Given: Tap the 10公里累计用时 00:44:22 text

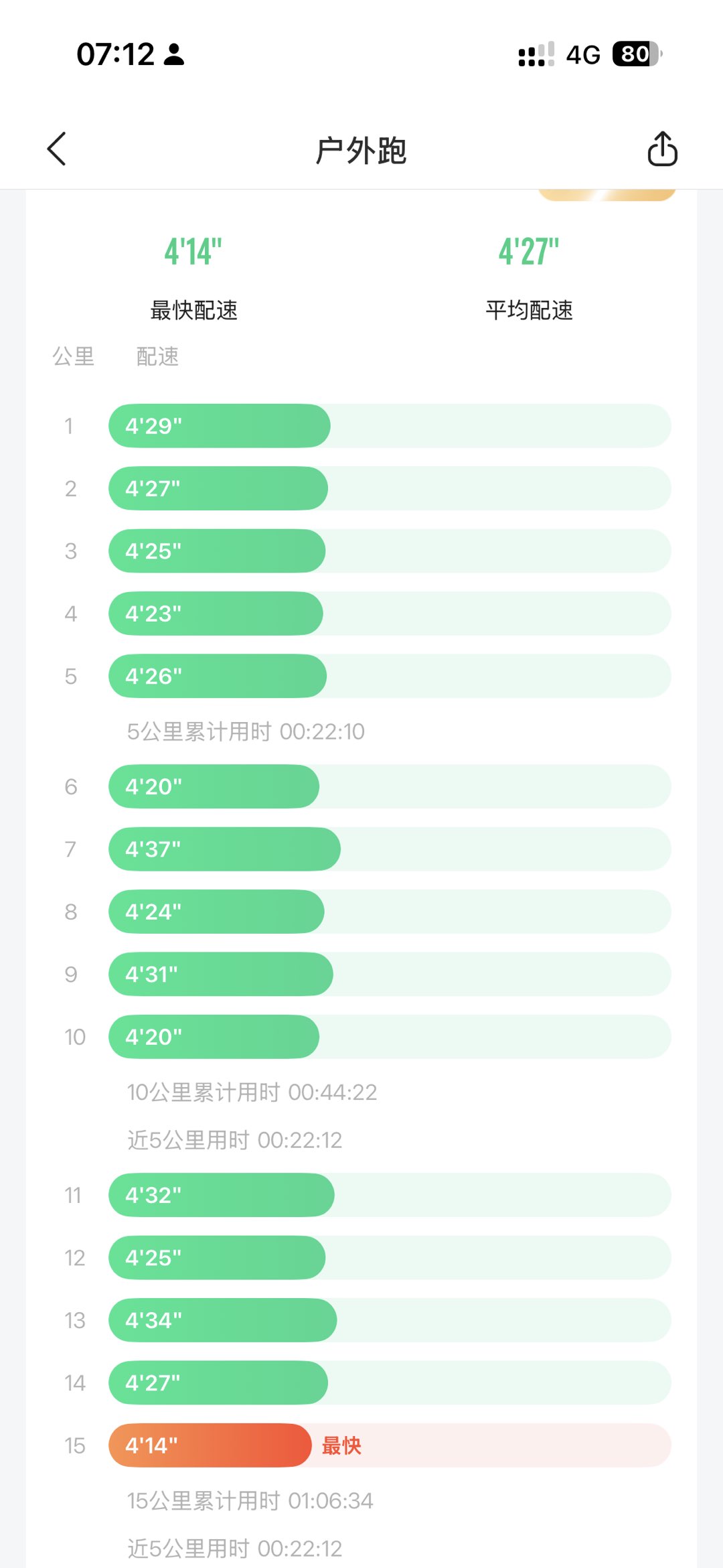Looking at the screenshot, I should (x=252, y=1092).
